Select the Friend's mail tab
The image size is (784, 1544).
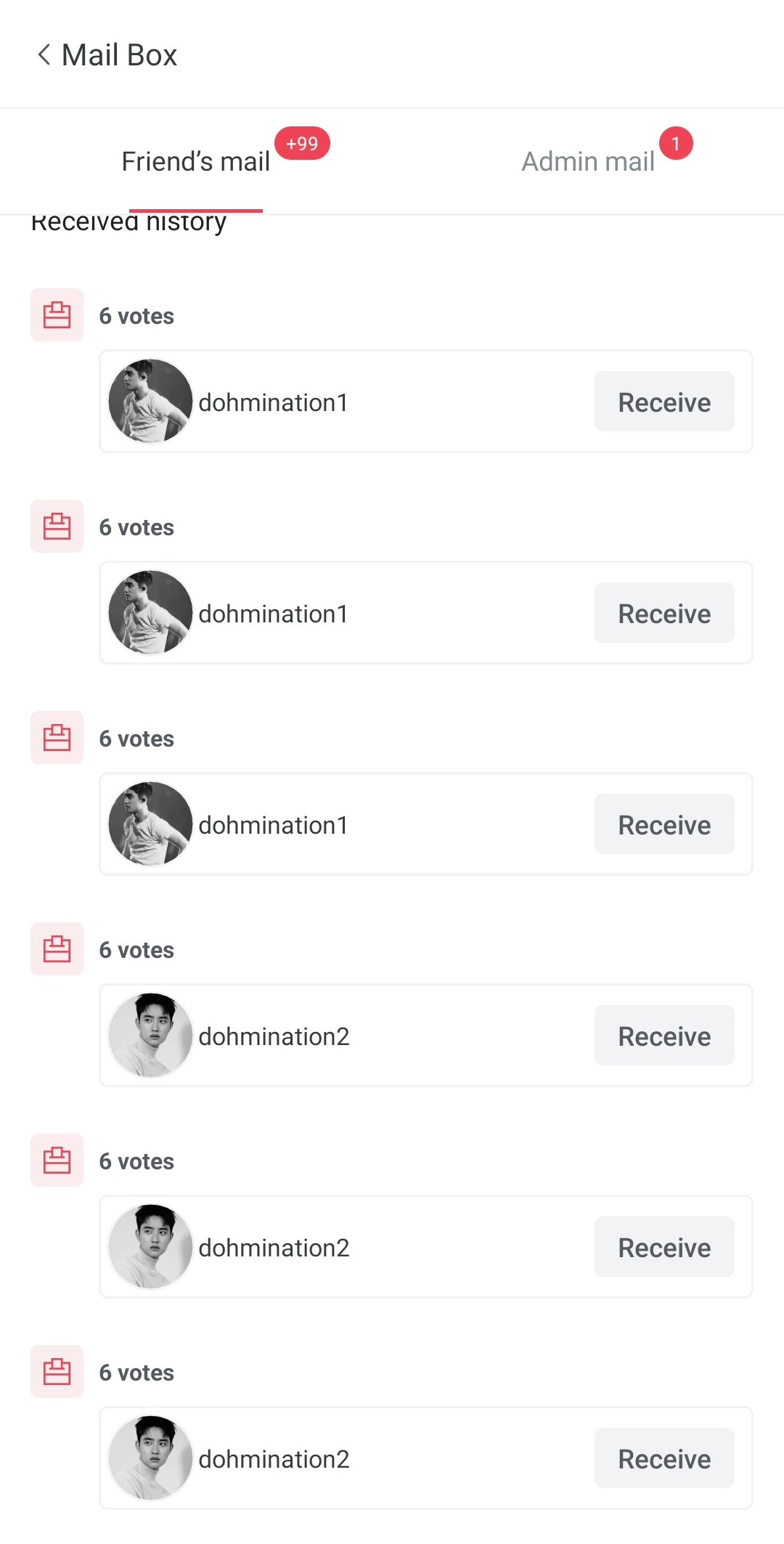[196, 161]
